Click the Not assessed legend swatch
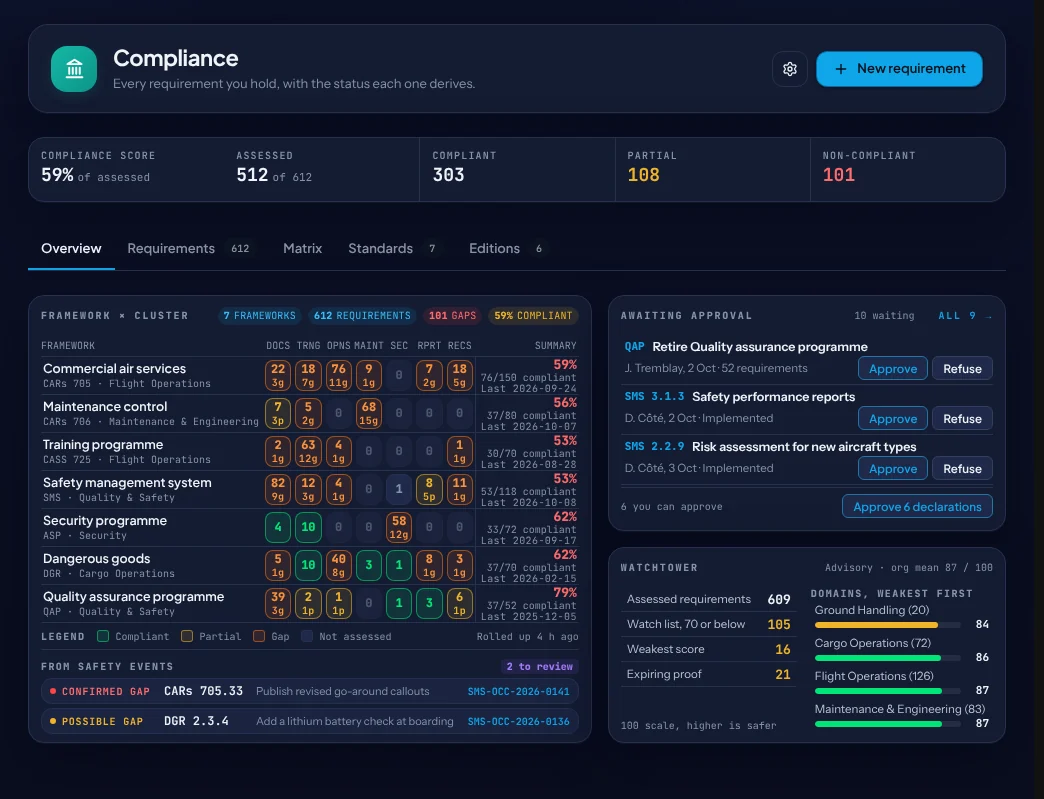The height and width of the screenshot is (799, 1044). coord(307,636)
